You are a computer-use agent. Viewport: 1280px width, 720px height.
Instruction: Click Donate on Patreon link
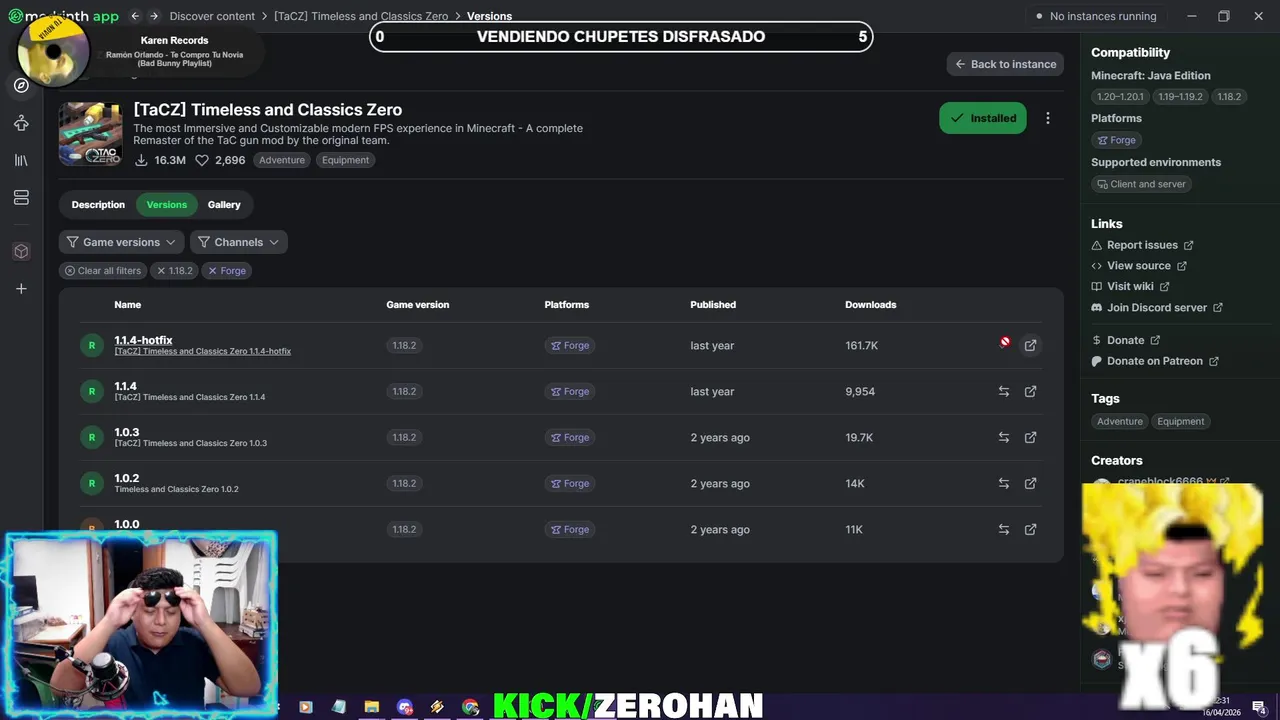(x=1155, y=361)
